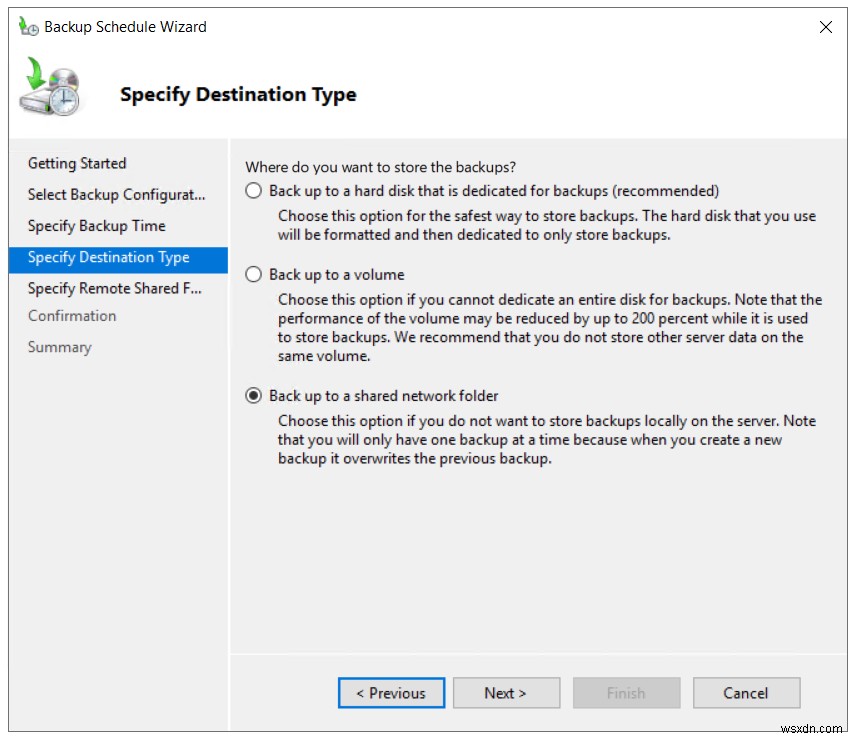The height and width of the screenshot is (739, 854).
Task: Click the Confirmation step in sidebar
Action: pyautogui.click(x=71, y=316)
